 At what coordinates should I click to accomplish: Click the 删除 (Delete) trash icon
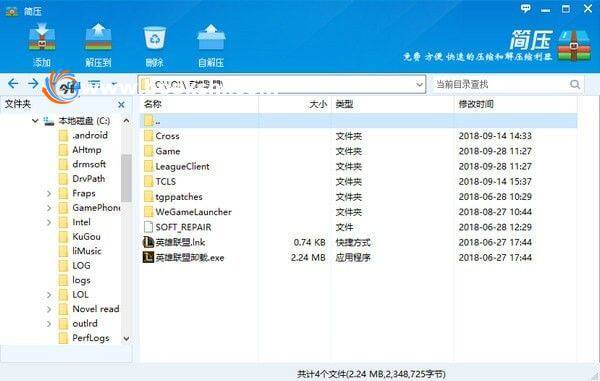(x=155, y=37)
